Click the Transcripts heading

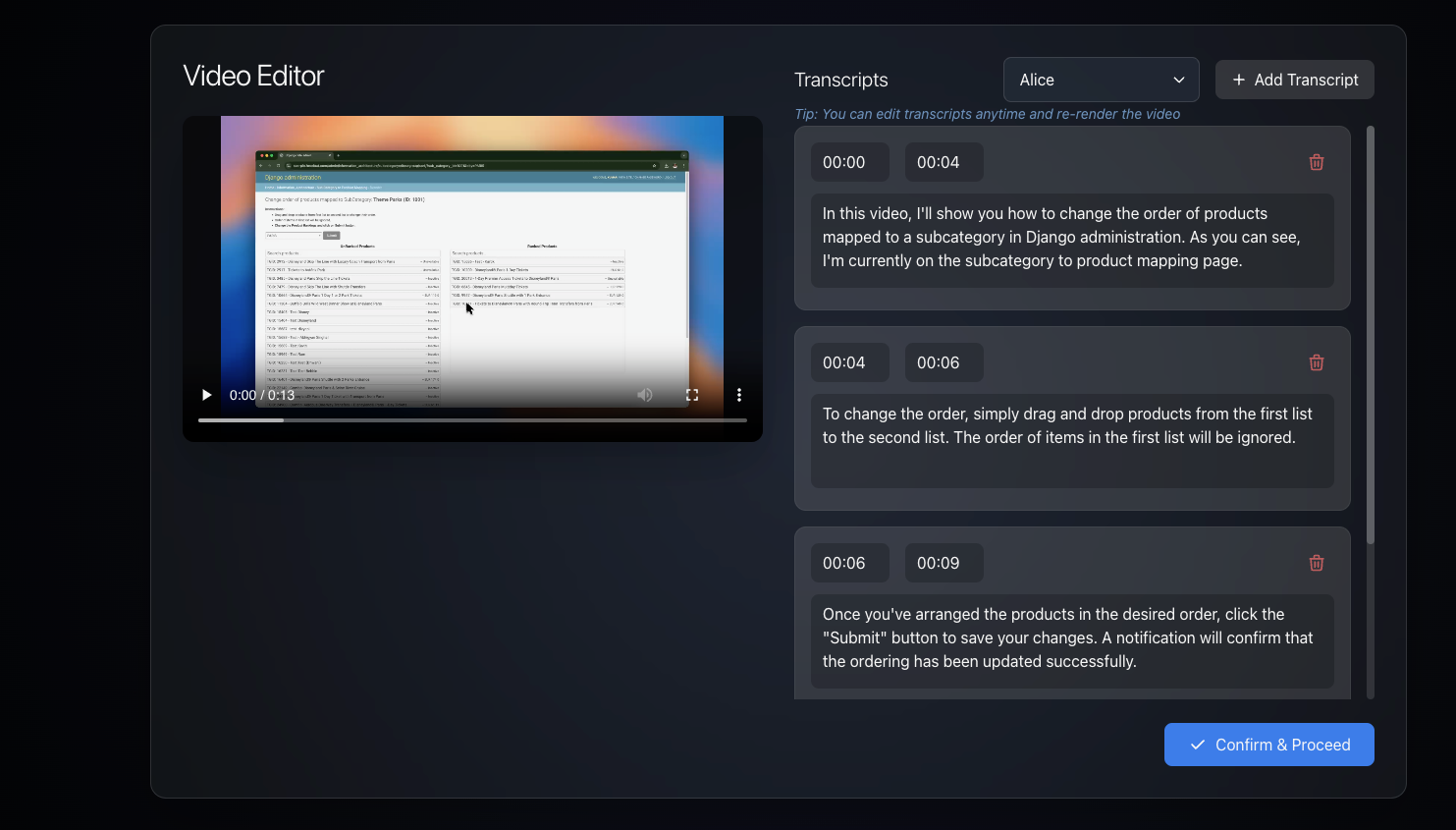pyautogui.click(x=841, y=80)
